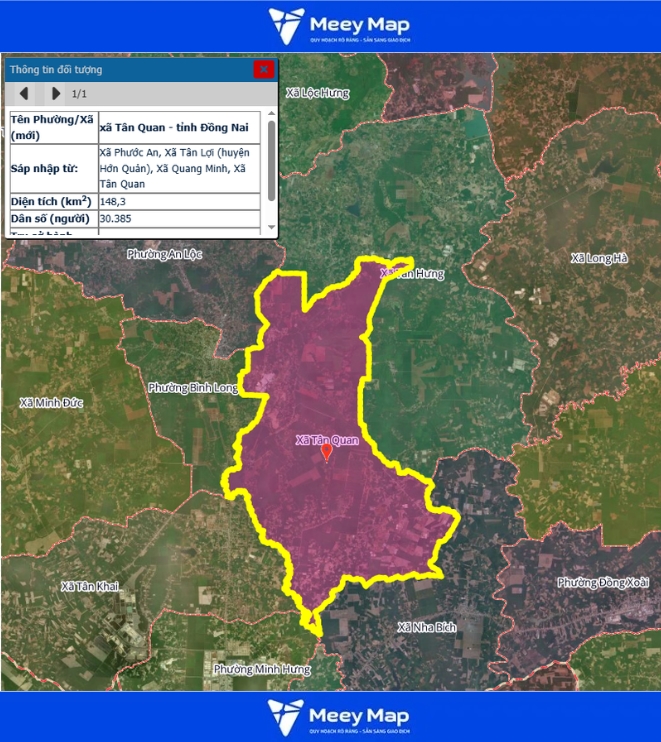
Task: Select Xã Tân Khai on the map
Action: click(88, 586)
